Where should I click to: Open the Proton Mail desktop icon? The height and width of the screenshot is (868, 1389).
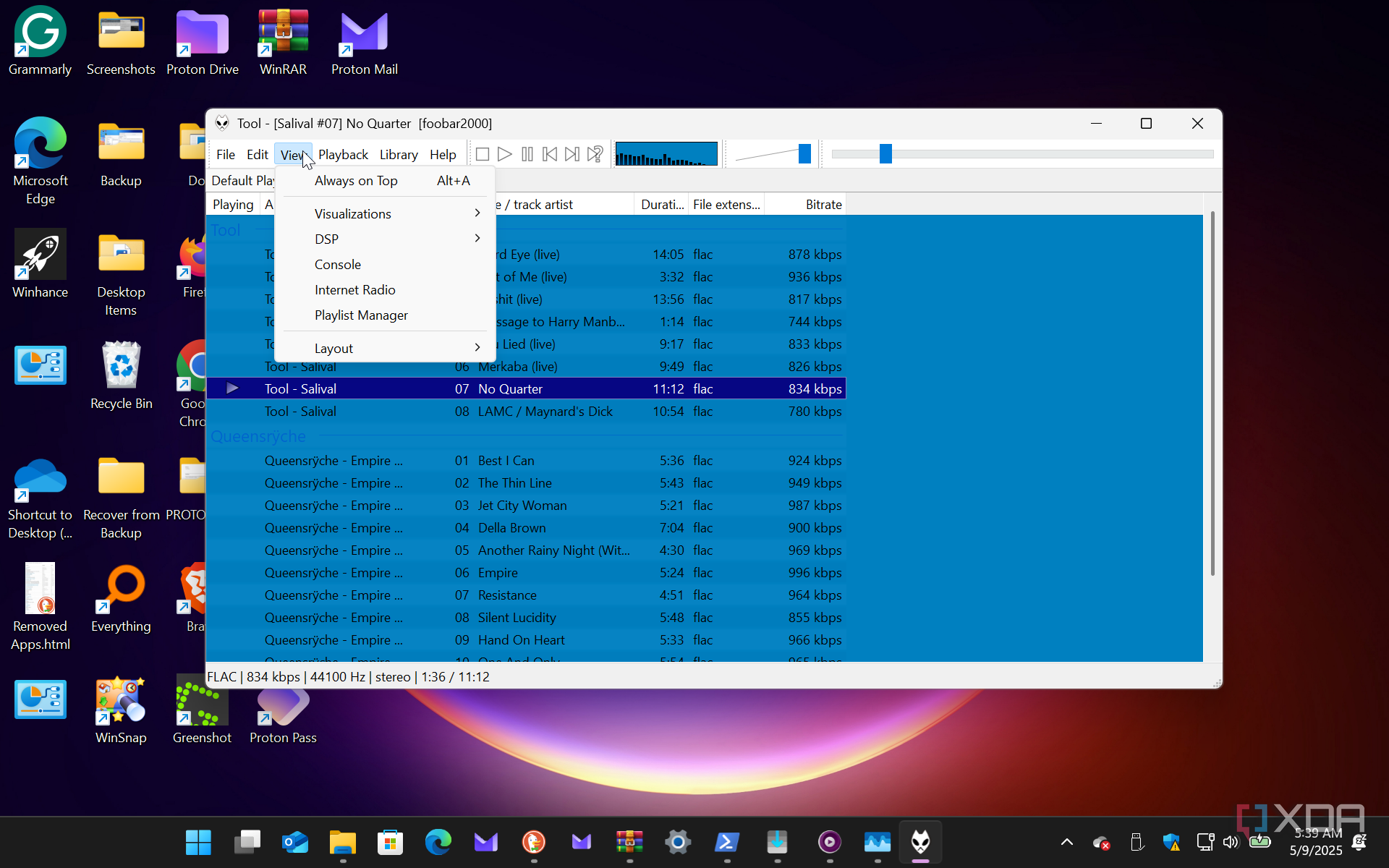click(x=365, y=42)
